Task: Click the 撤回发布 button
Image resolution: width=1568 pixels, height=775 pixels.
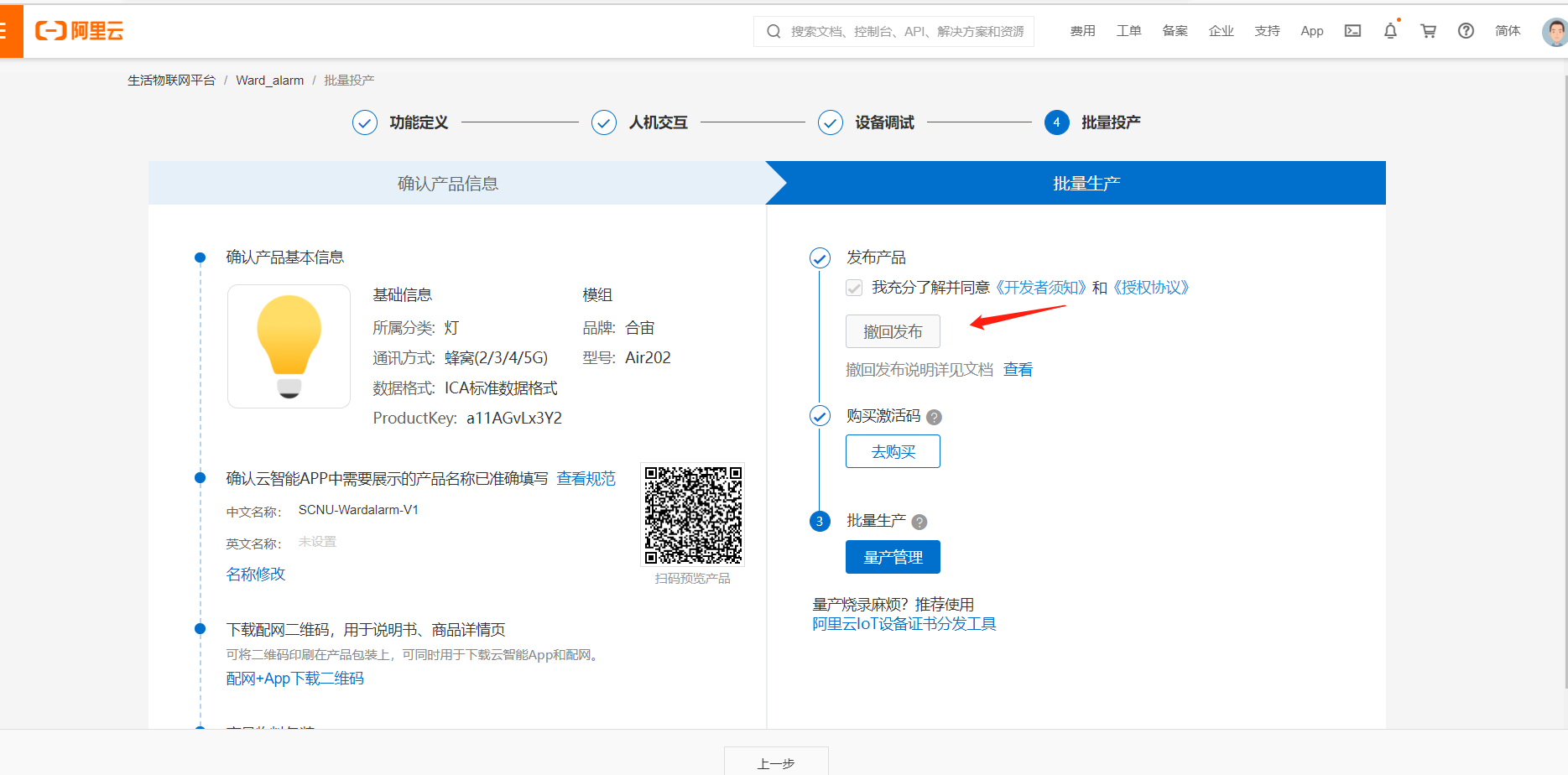Action: point(893,331)
